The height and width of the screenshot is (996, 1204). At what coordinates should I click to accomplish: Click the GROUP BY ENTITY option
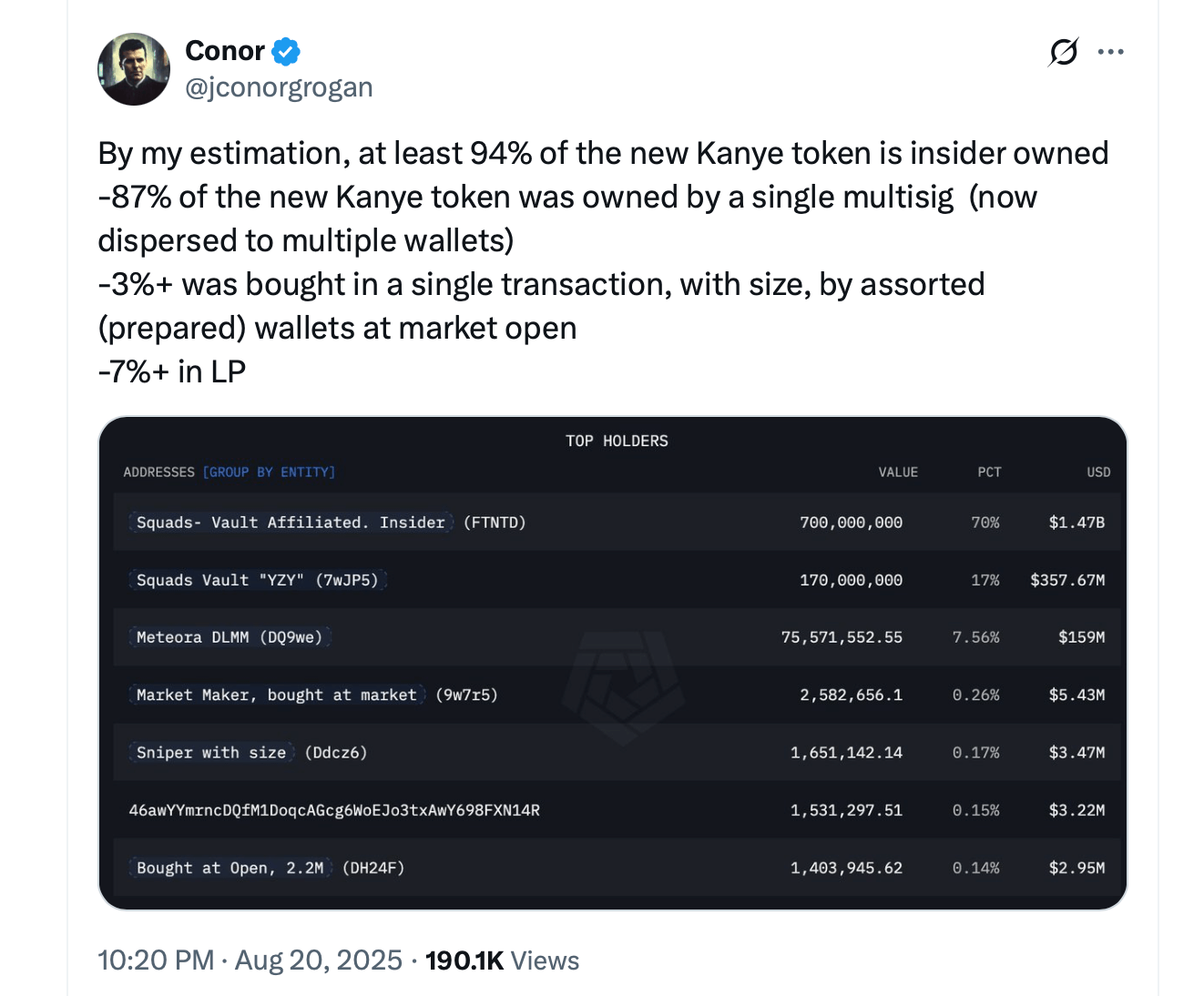pyautogui.click(x=270, y=473)
